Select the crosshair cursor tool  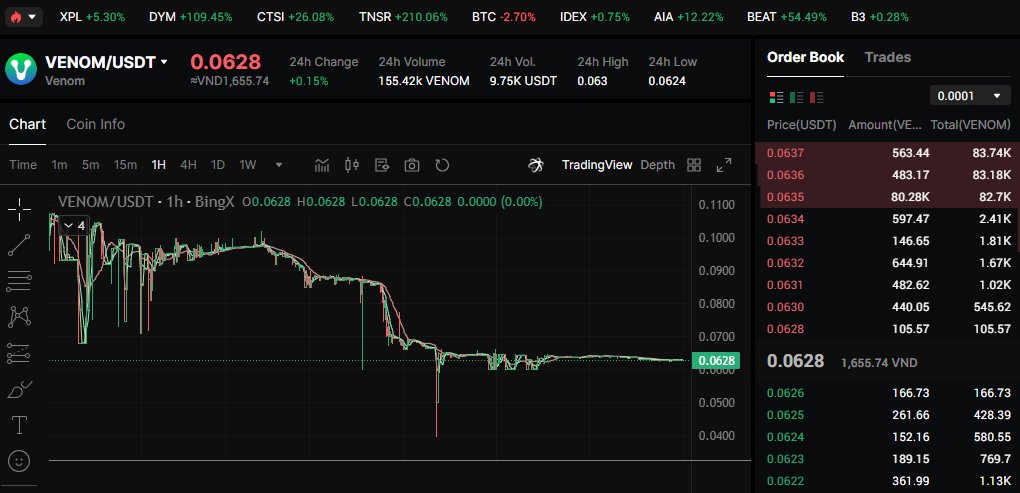[x=20, y=209]
